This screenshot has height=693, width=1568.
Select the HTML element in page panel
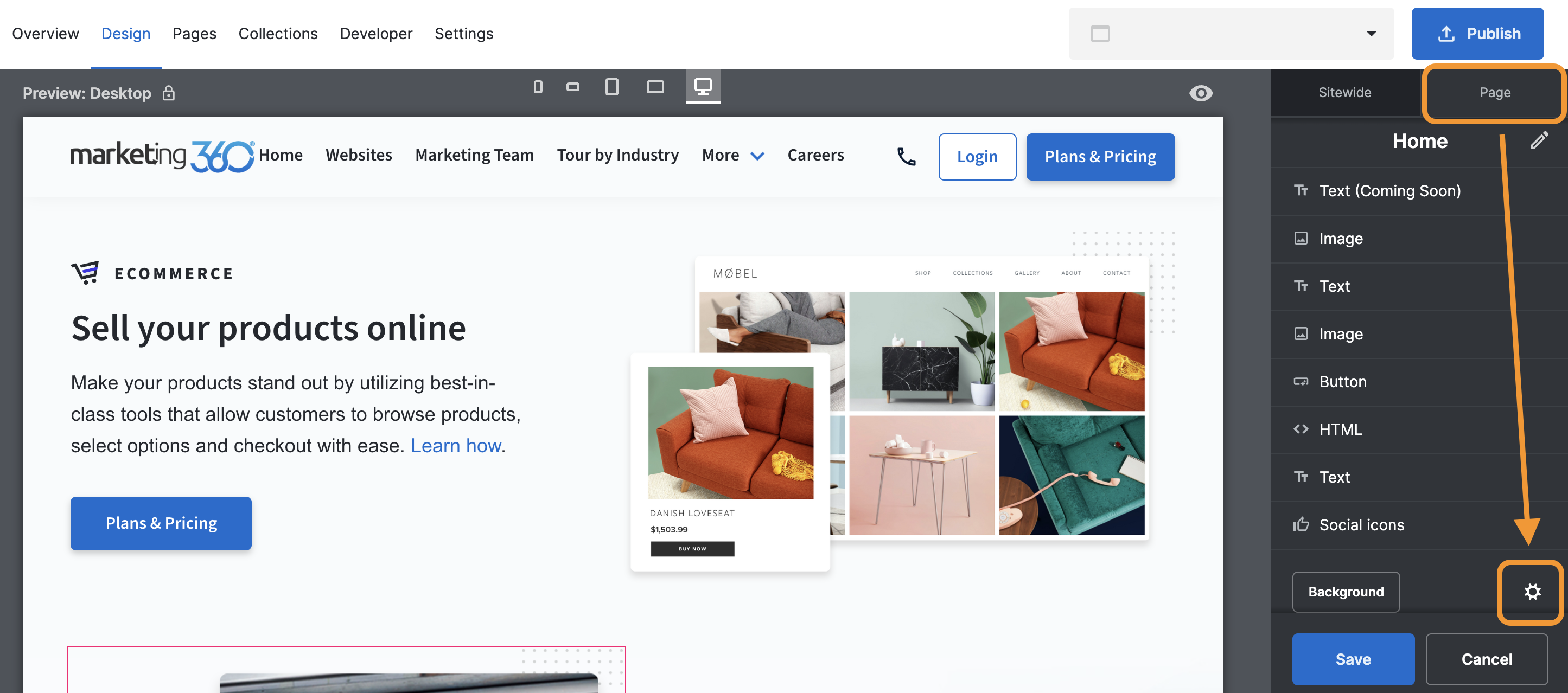tap(1340, 429)
